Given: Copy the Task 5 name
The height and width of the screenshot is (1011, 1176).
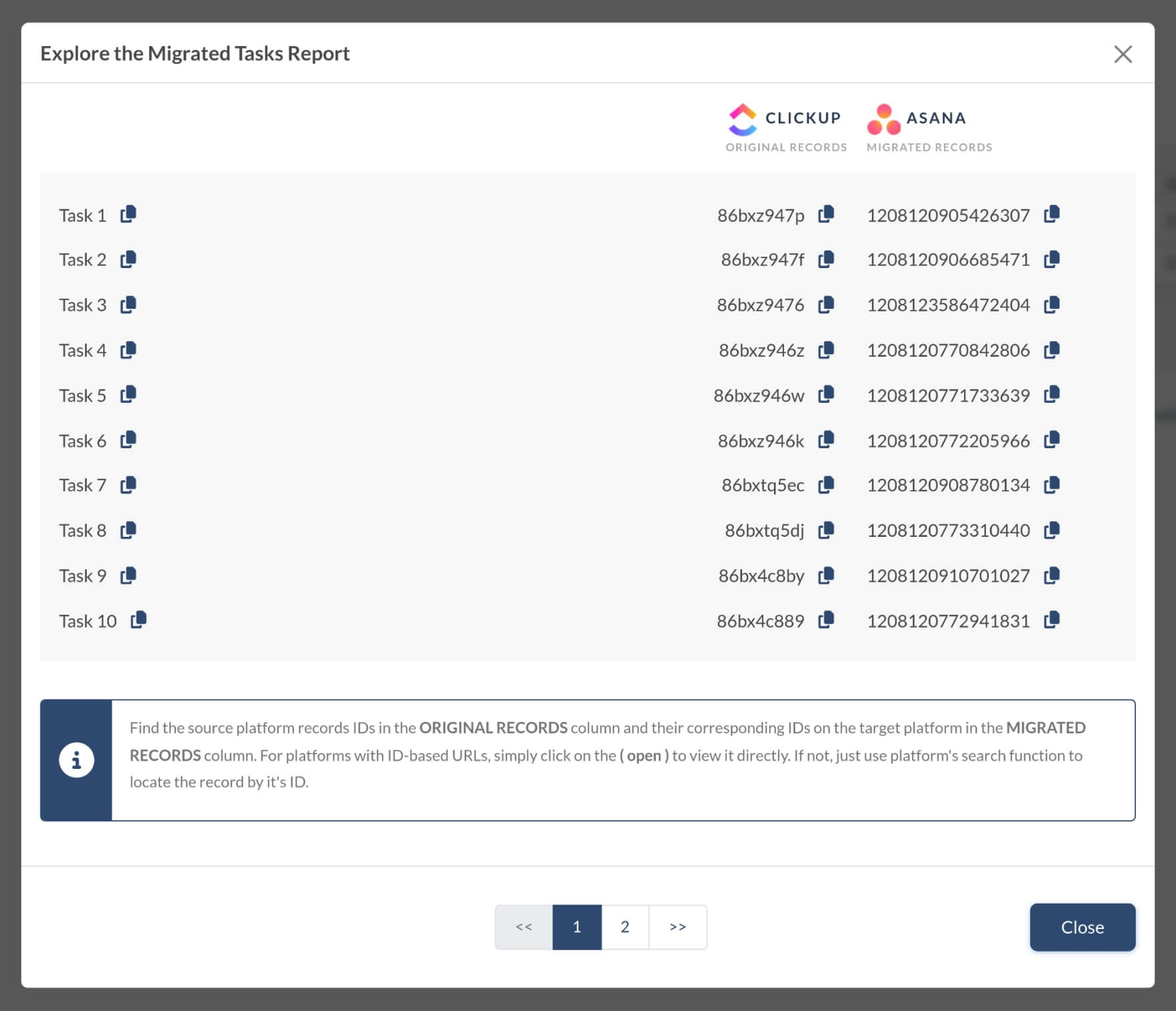Looking at the screenshot, I should 128,394.
